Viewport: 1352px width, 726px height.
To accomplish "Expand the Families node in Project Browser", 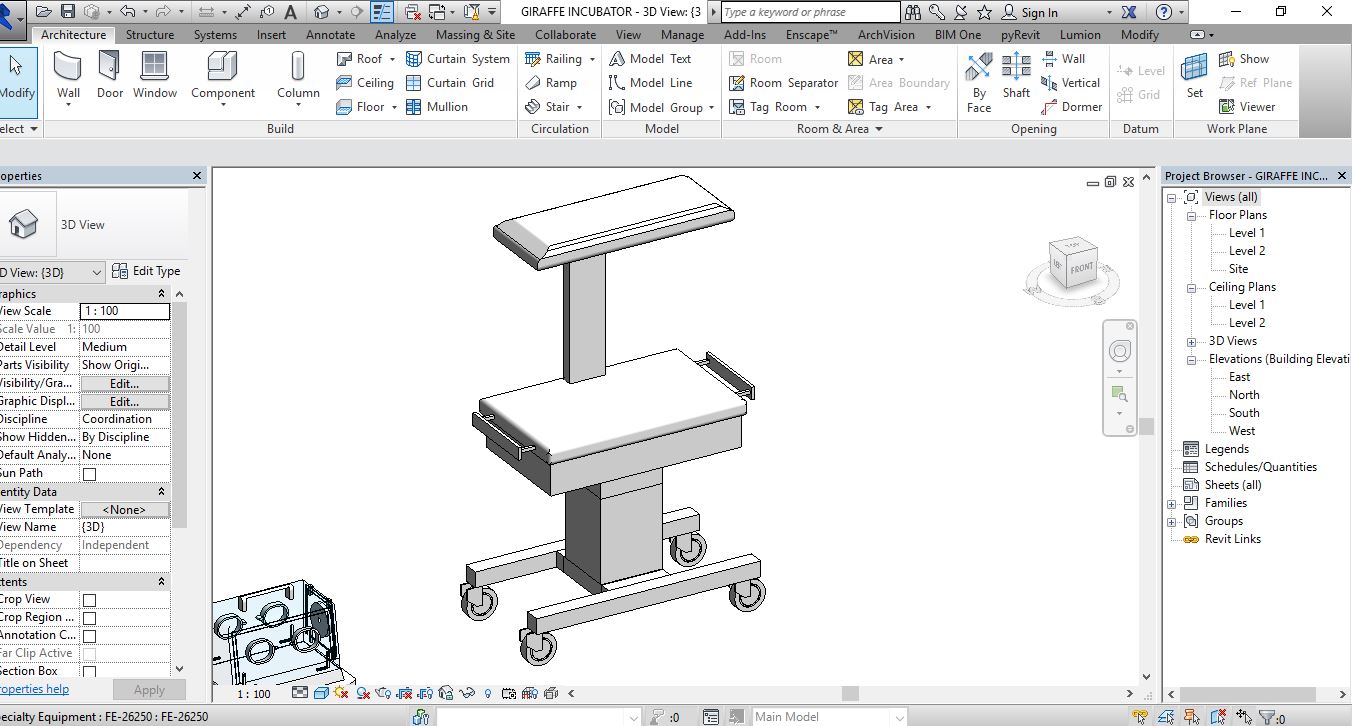I will [x=1171, y=503].
